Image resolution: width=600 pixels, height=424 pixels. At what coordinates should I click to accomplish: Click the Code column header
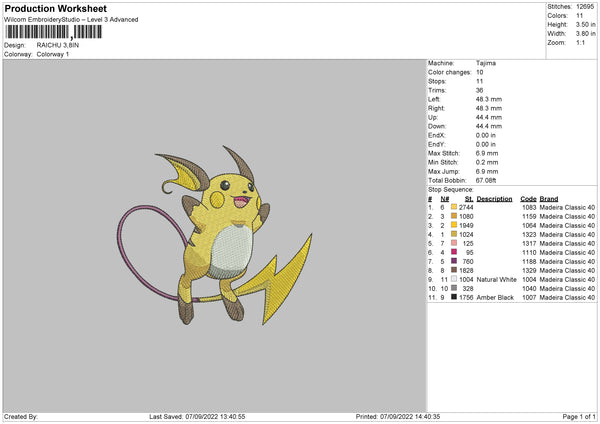coord(528,199)
